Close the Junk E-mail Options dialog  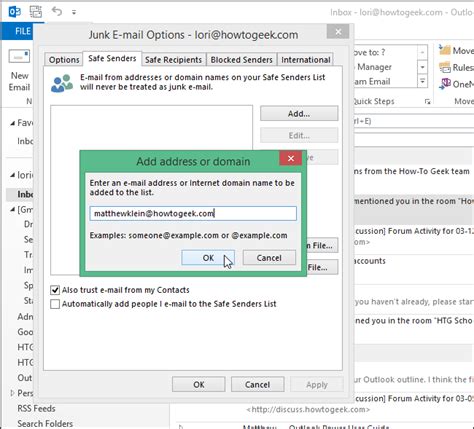[338, 32]
